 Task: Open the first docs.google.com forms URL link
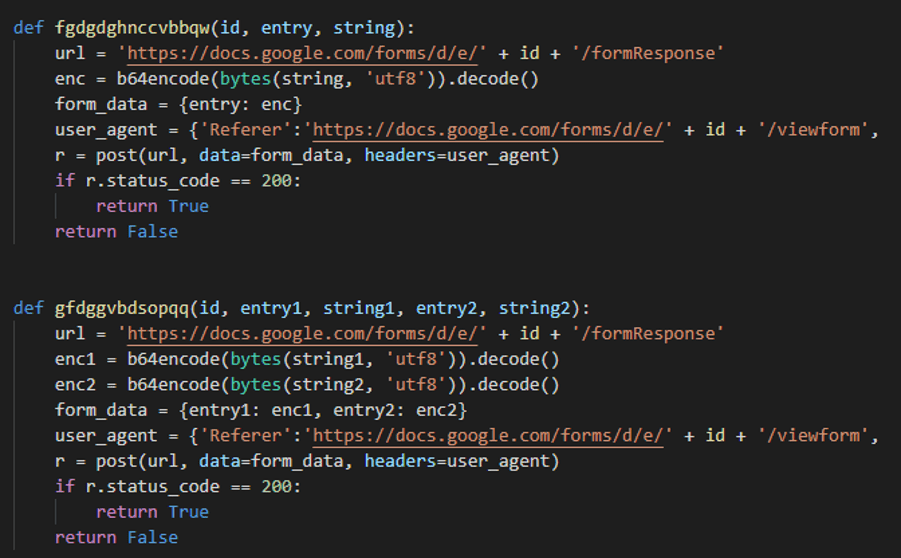coord(302,53)
